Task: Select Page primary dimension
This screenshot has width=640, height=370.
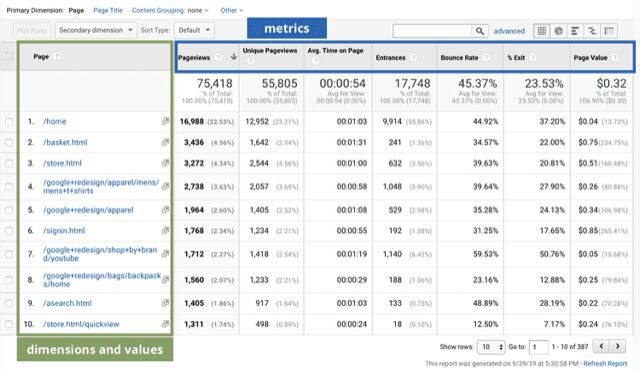Action: pos(76,10)
